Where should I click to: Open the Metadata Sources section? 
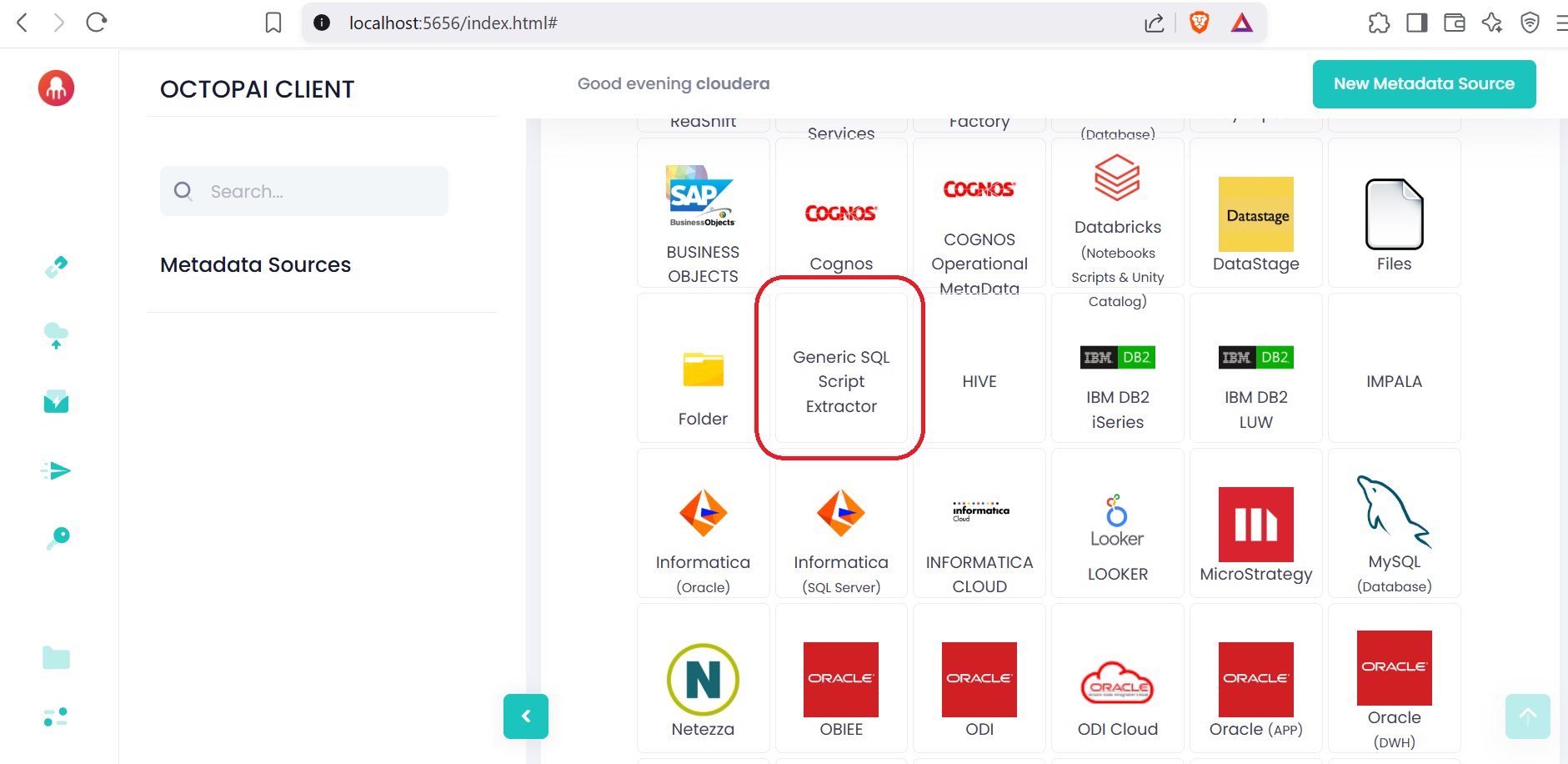(x=255, y=264)
